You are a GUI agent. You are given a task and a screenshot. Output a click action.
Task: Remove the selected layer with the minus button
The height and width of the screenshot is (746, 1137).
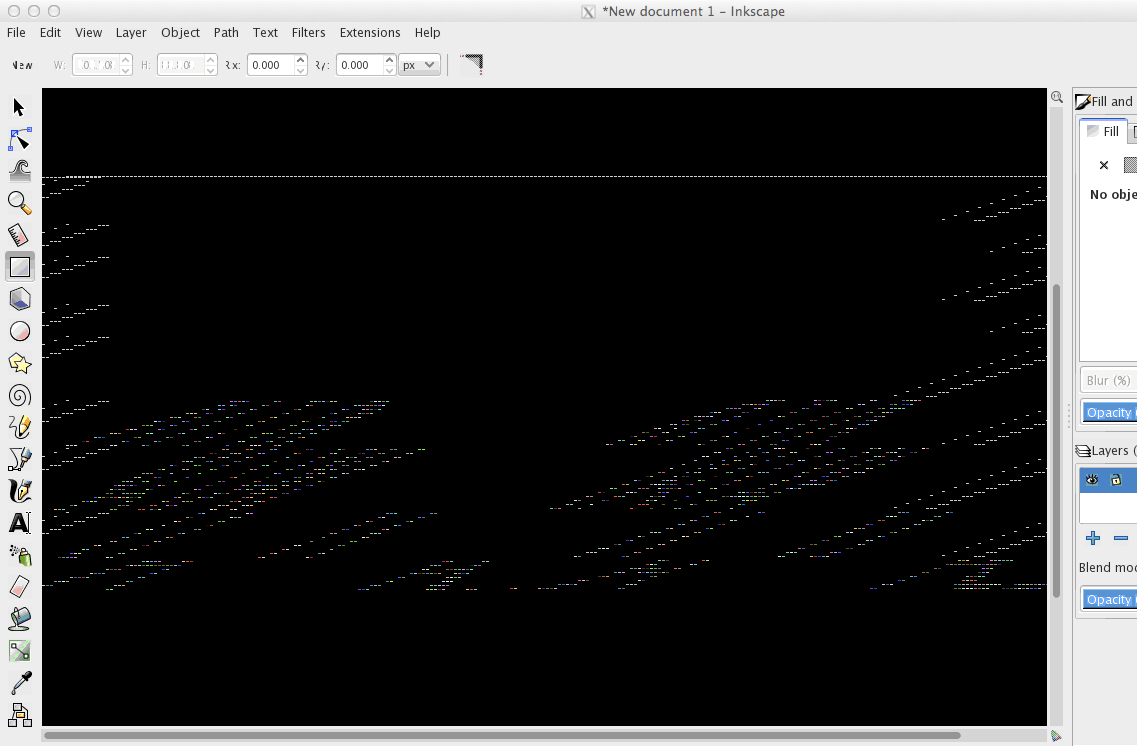[1119, 538]
